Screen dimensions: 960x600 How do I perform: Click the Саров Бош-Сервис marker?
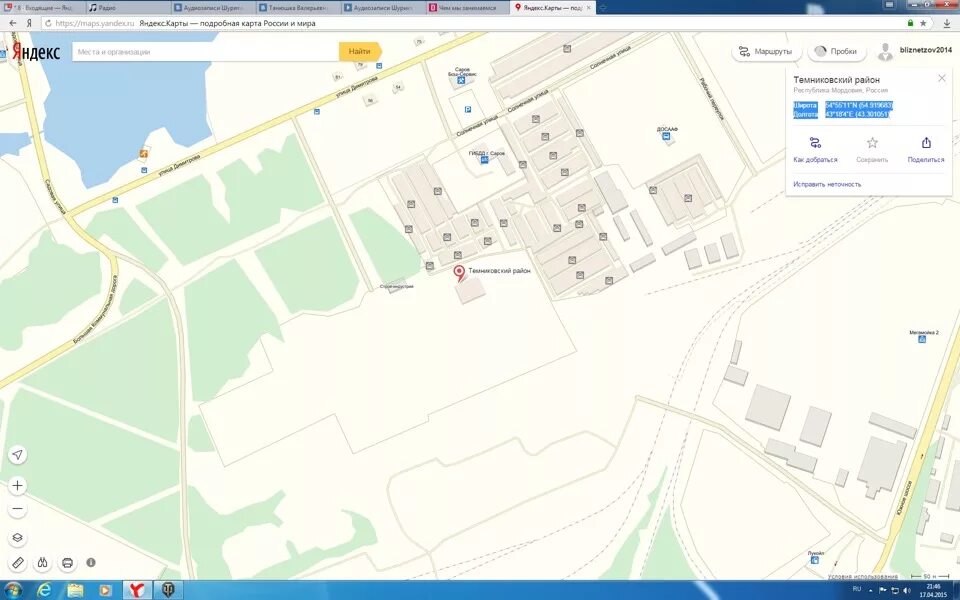(x=461, y=81)
